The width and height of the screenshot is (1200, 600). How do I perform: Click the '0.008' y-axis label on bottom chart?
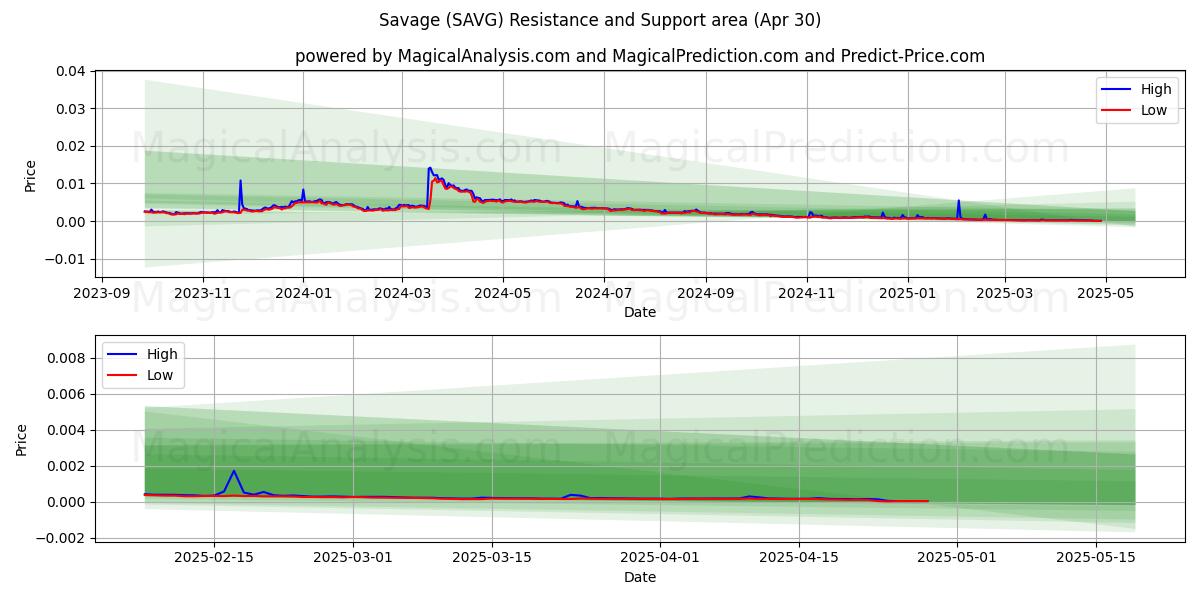67,358
